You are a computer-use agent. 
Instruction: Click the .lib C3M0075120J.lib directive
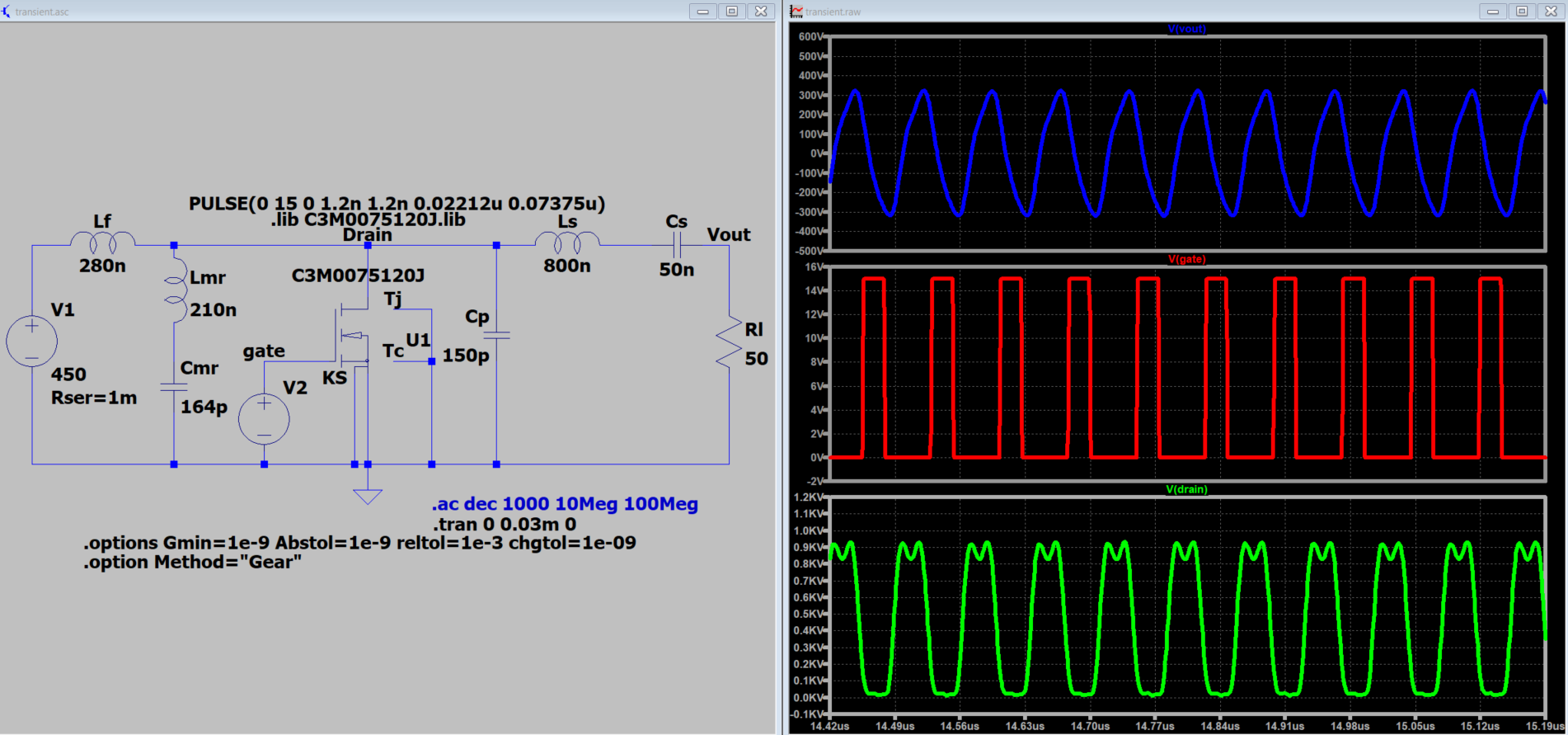click(x=369, y=219)
